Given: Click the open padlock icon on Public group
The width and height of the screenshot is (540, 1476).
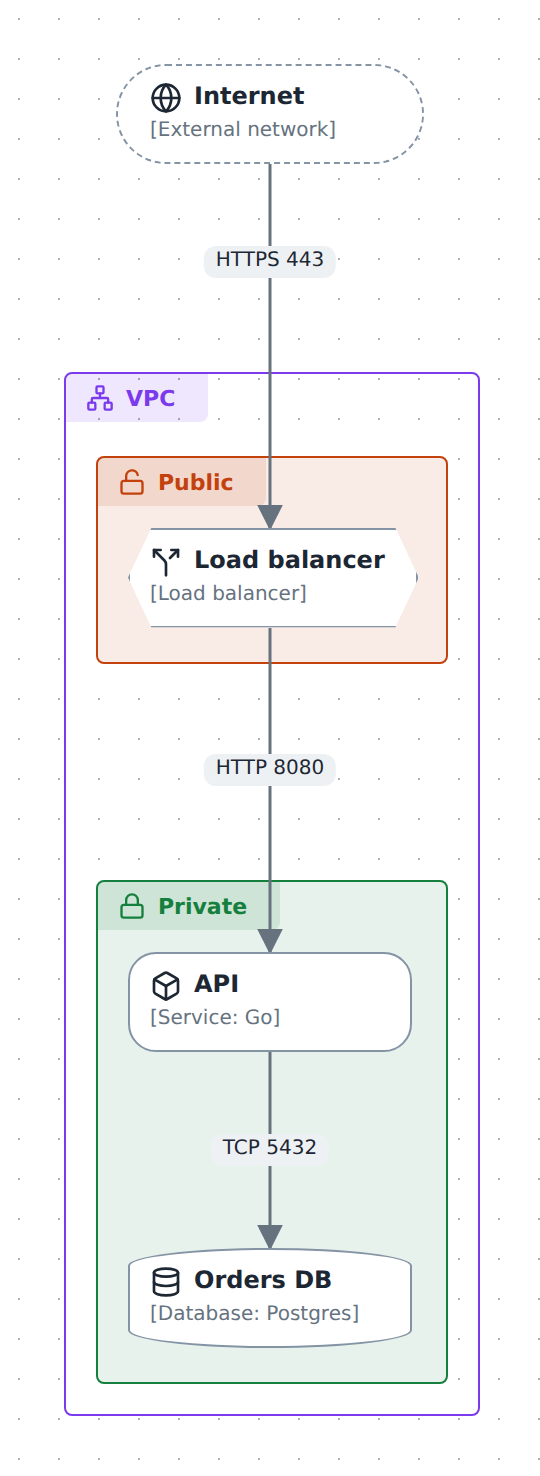Looking at the screenshot, I should (132, 482).
